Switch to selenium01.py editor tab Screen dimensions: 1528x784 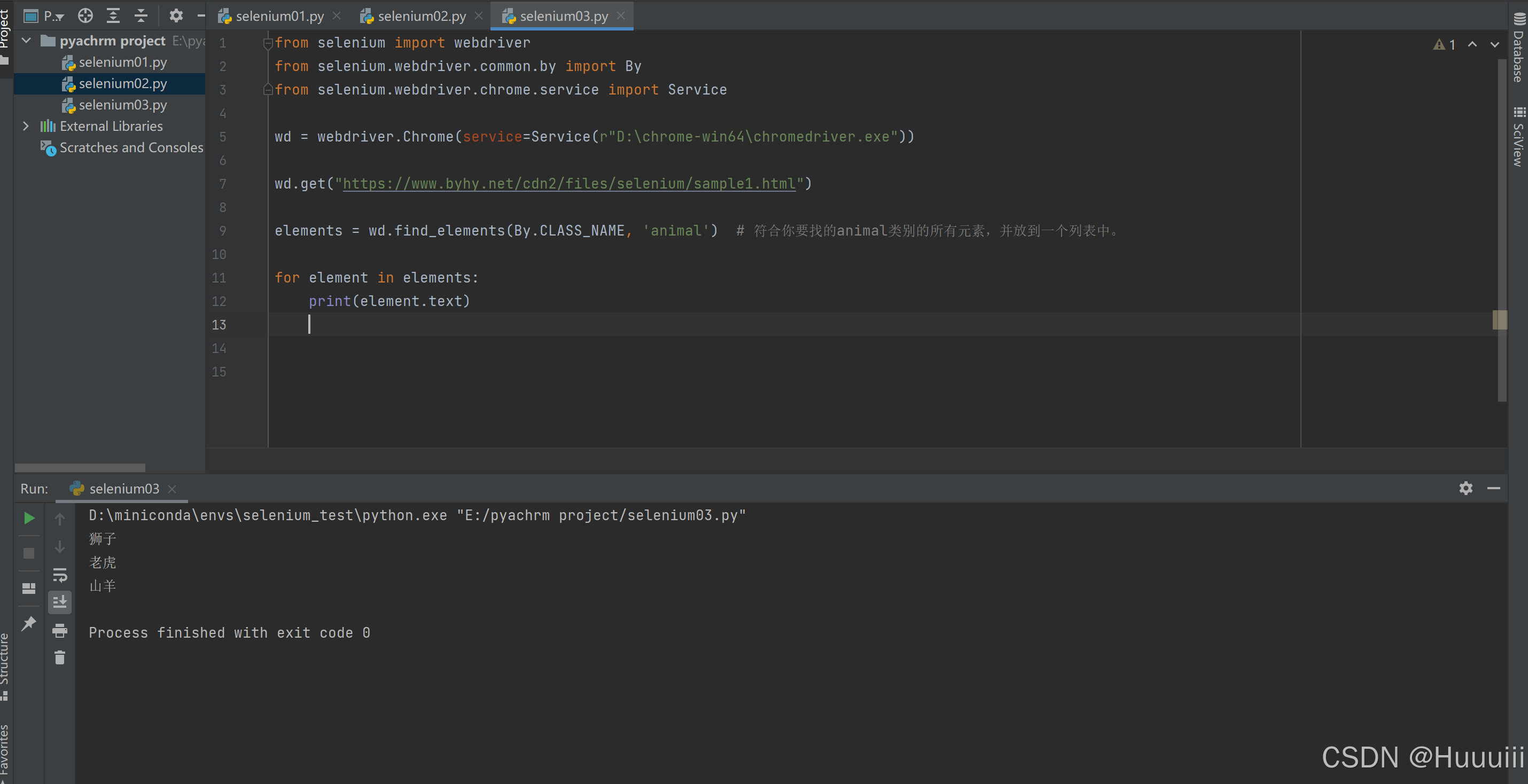(x=279, y=16)
